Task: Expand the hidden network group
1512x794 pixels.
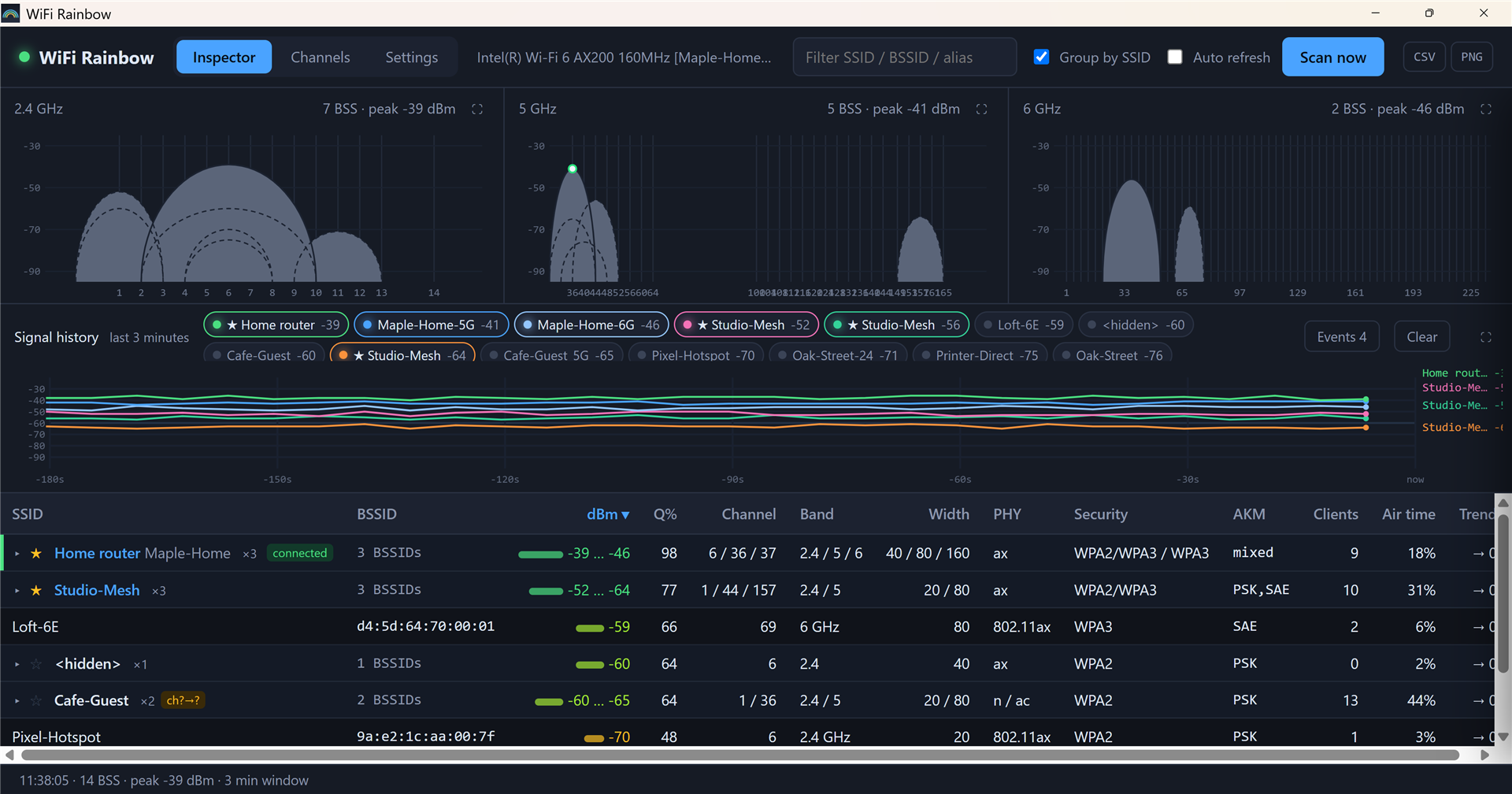Action: [17, 664]
